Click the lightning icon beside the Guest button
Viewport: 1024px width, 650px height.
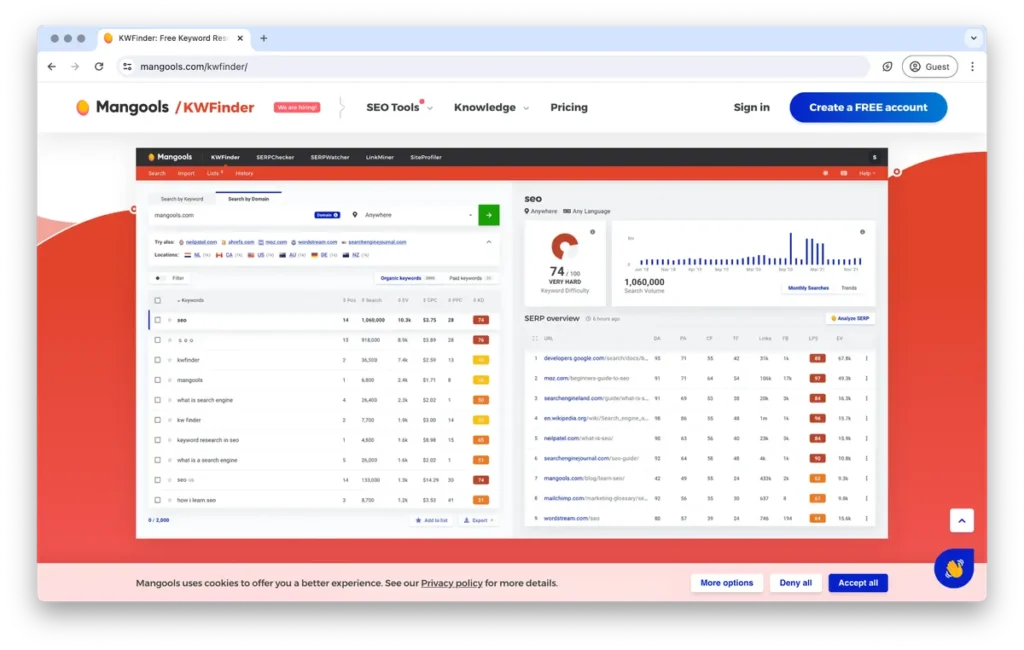tap(887, 67)
